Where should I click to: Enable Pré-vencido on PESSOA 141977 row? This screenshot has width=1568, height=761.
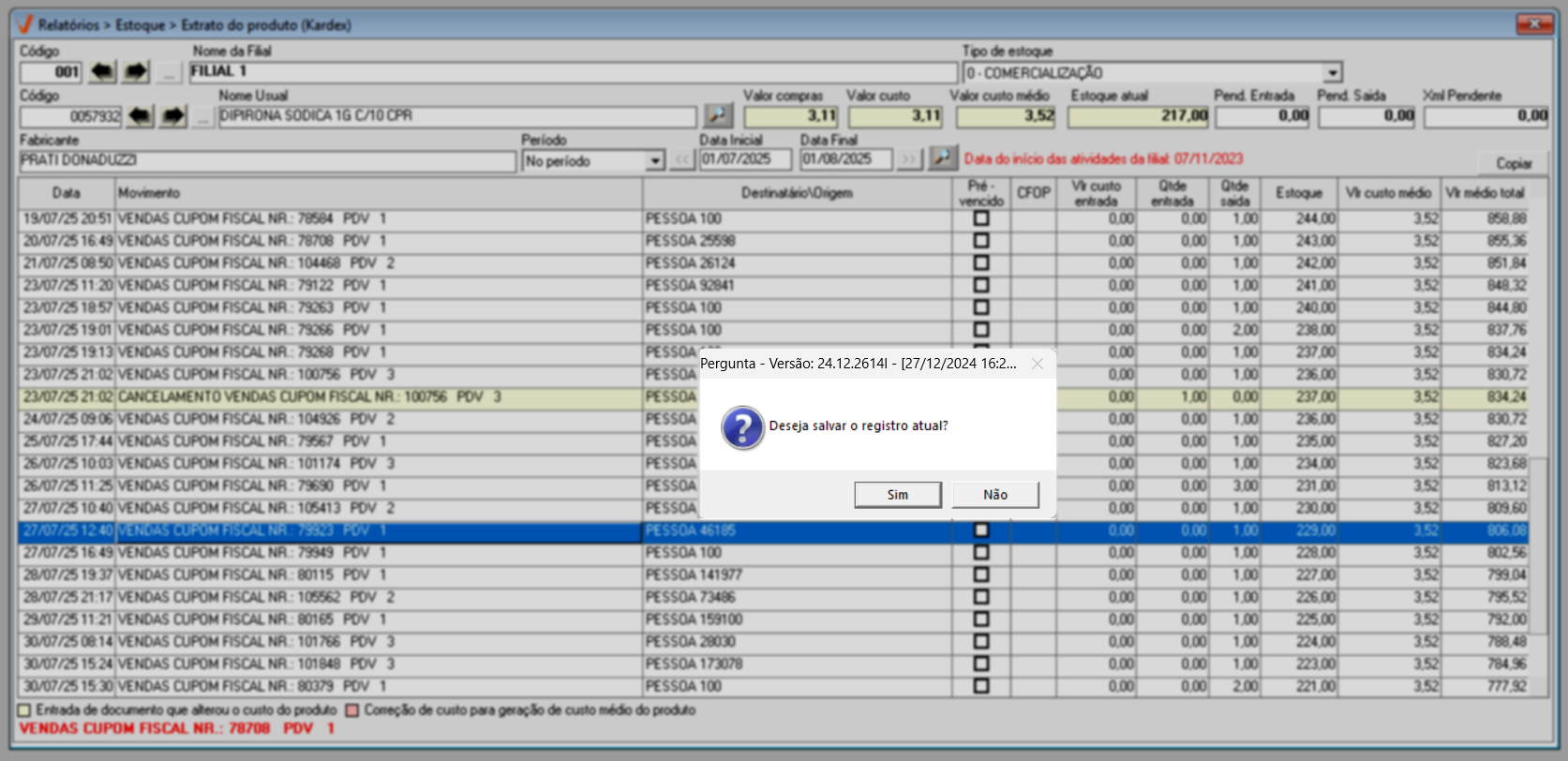pyautogui.click(x=981, y=575)
